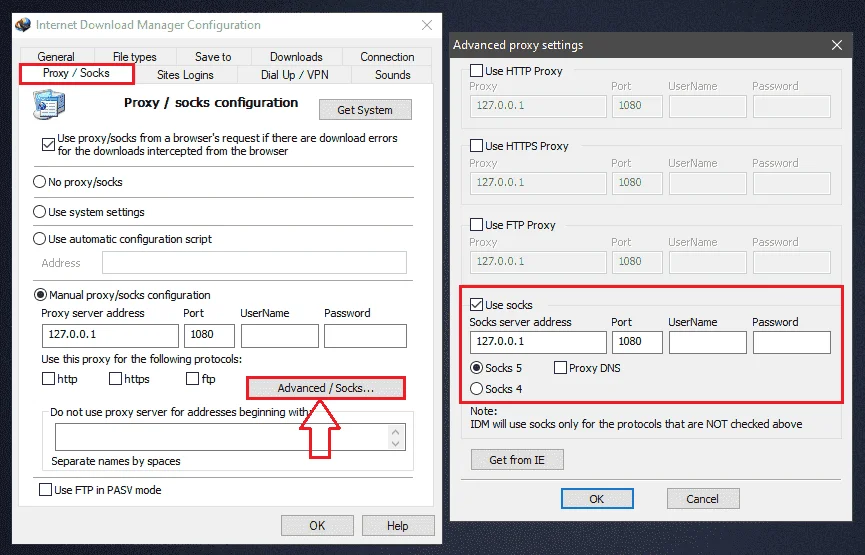This screenshot has height=555, width=865.
Task: Switch to the Downloads tab
Action: (x=296, y=57)
